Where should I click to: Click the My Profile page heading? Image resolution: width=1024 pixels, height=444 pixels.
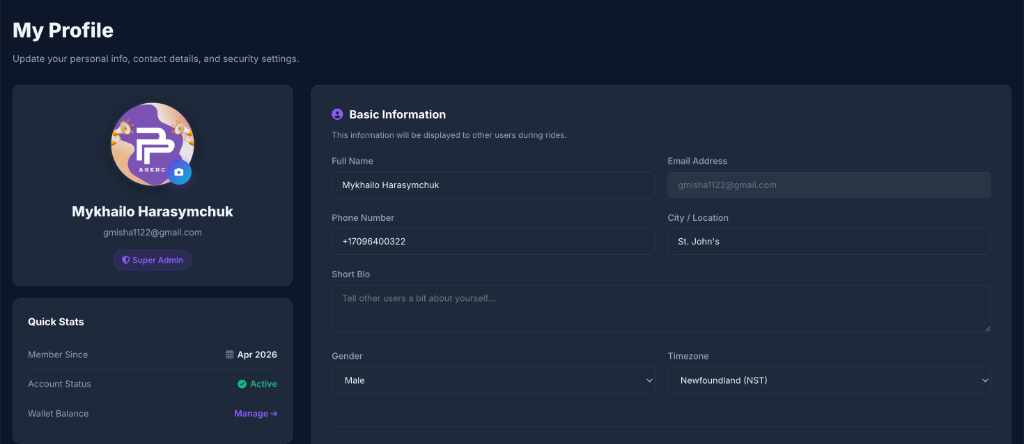(63, 30)
